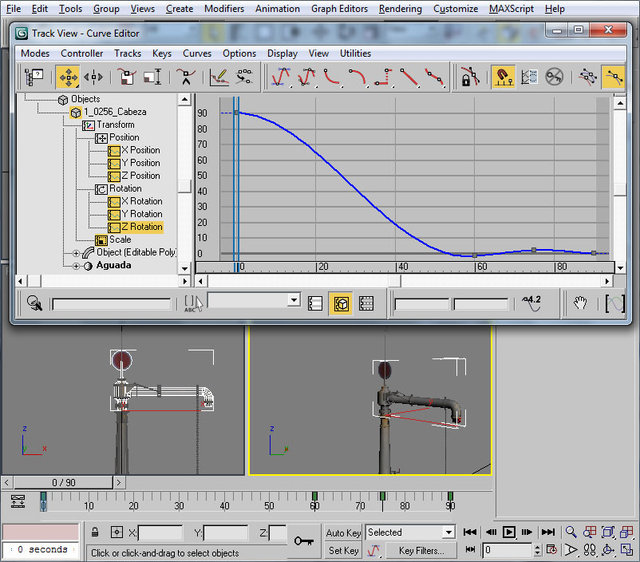
Task: Toggle Set Key mode button
Action: [343, 550]
